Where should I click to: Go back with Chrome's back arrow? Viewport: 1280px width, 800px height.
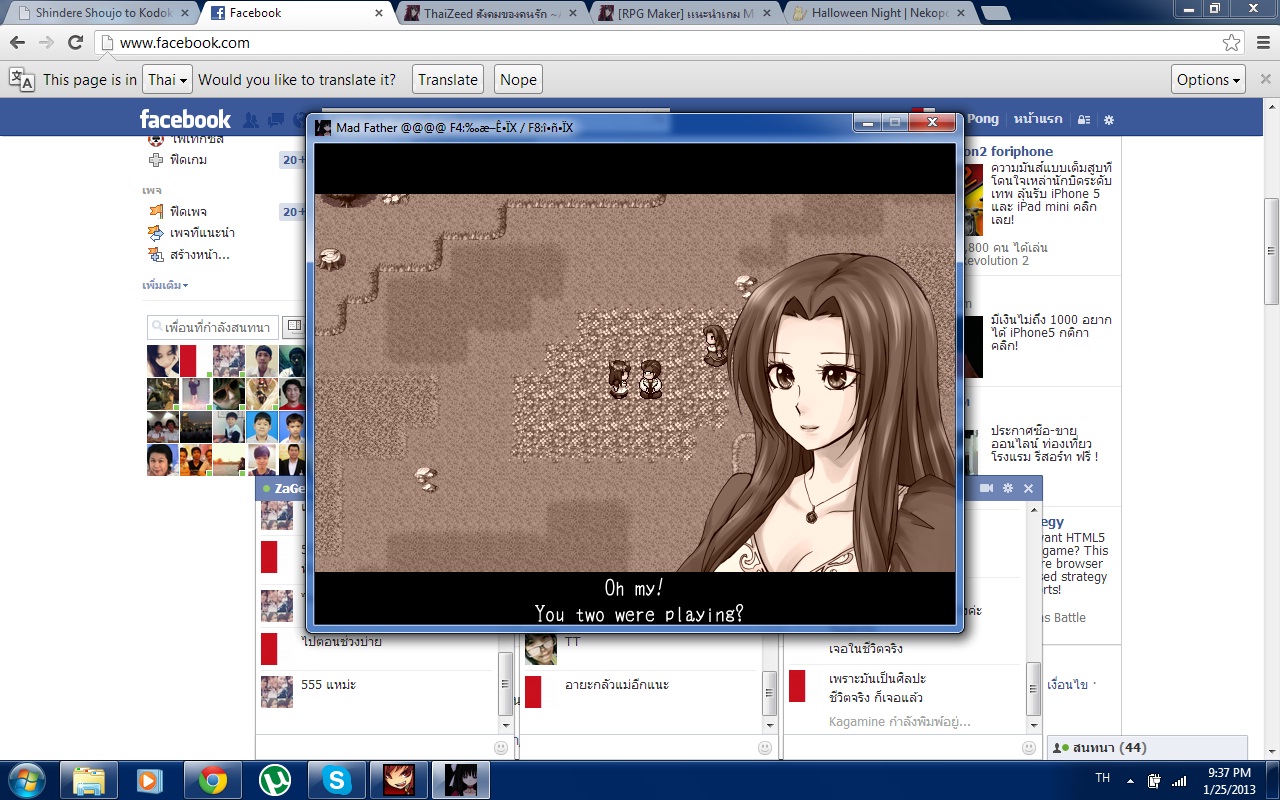click(x=18, y=43)
